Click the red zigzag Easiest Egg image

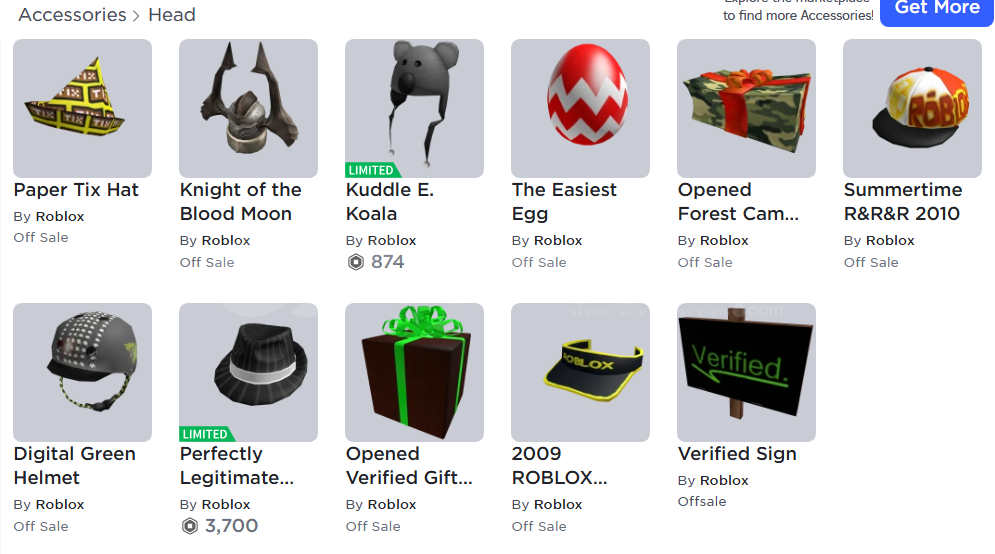click(581, 109)
